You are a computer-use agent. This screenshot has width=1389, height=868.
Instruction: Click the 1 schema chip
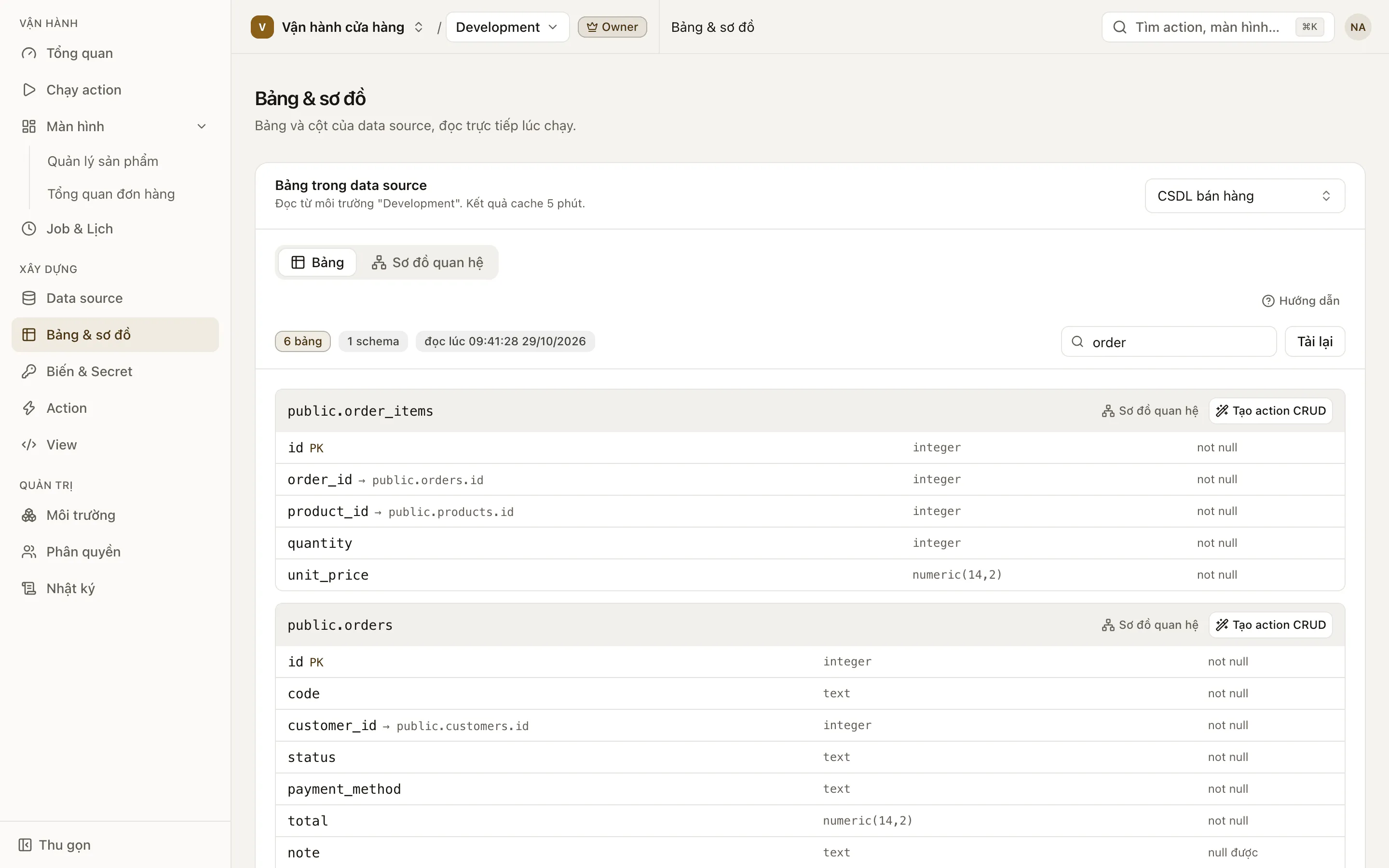point(373,341)
